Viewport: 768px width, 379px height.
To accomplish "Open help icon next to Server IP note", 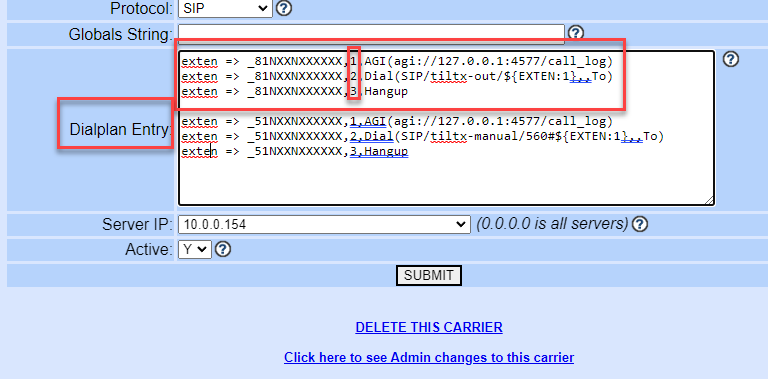I will tap(640, 224).
